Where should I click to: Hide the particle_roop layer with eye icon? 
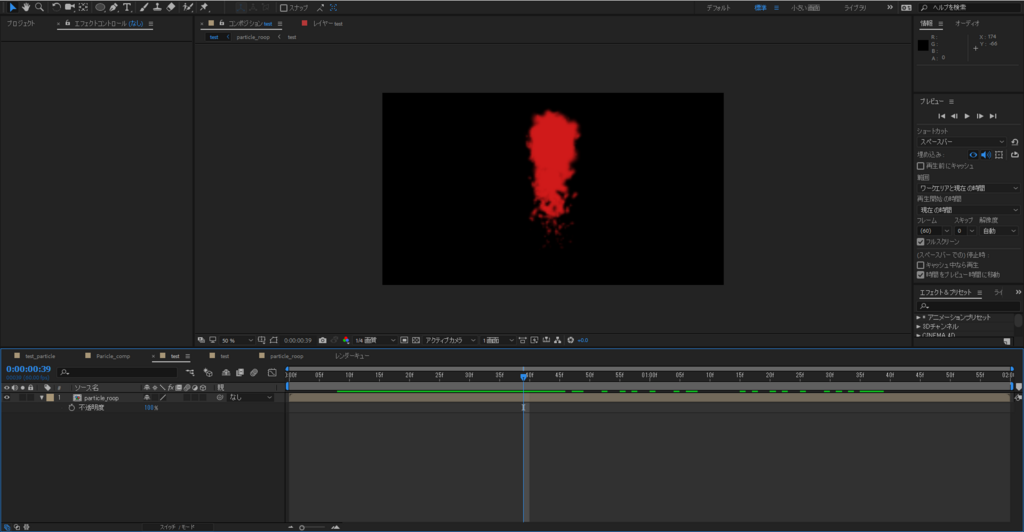click(7, 398)
